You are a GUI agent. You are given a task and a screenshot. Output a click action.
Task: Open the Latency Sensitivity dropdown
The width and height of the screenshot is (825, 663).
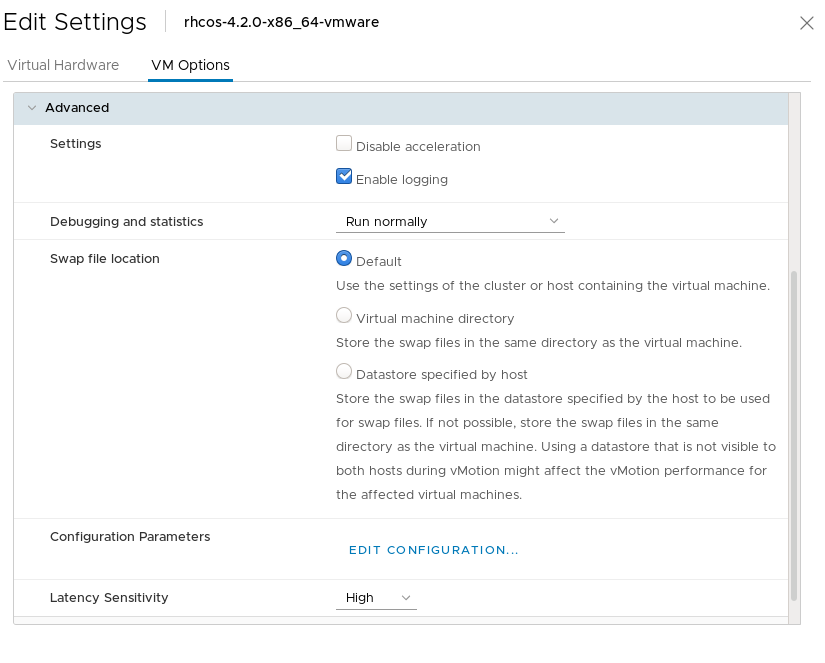(375, 598)
